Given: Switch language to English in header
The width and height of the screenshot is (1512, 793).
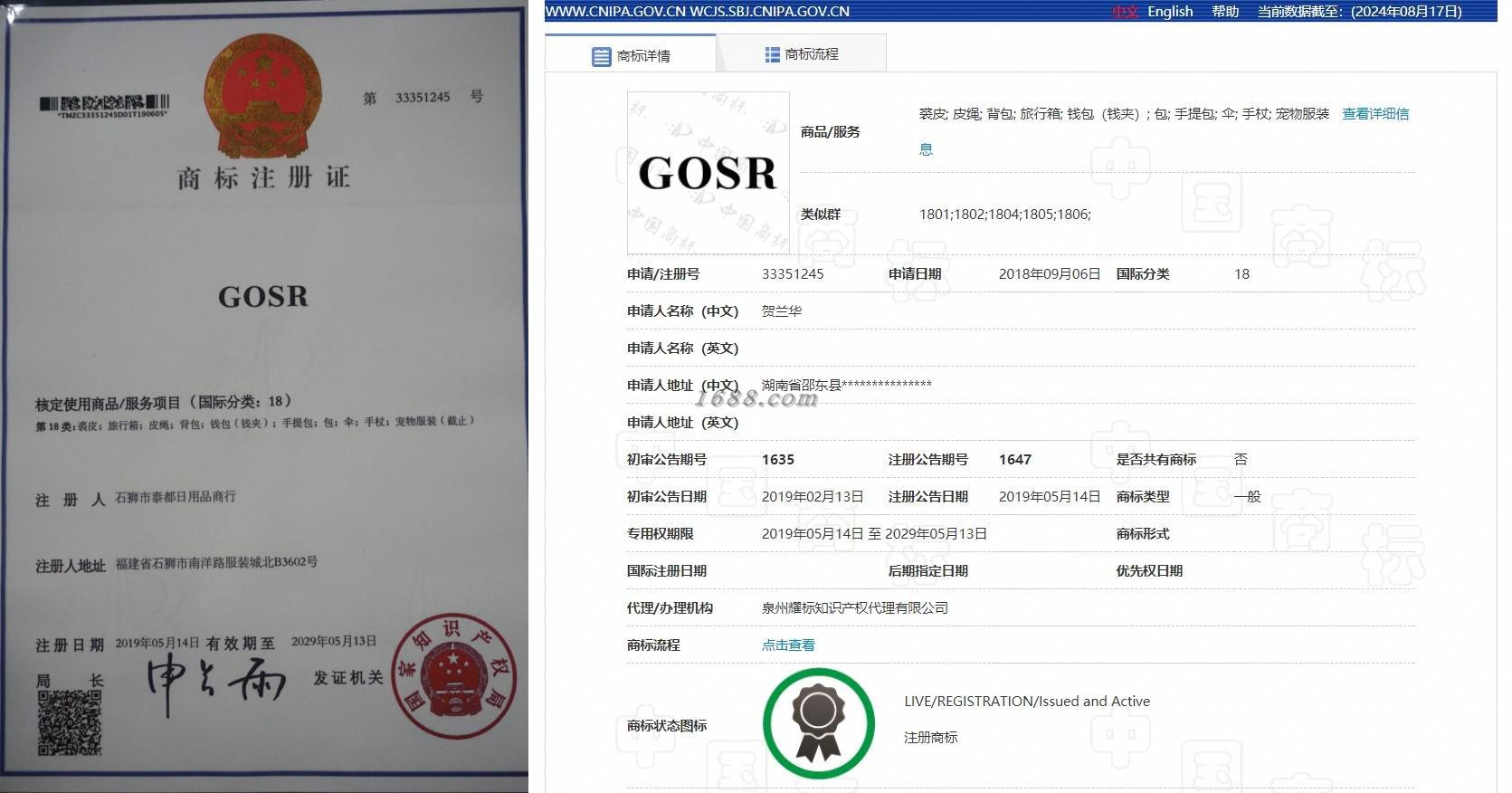Looking at the screenshot, I should click(1170, 12).
